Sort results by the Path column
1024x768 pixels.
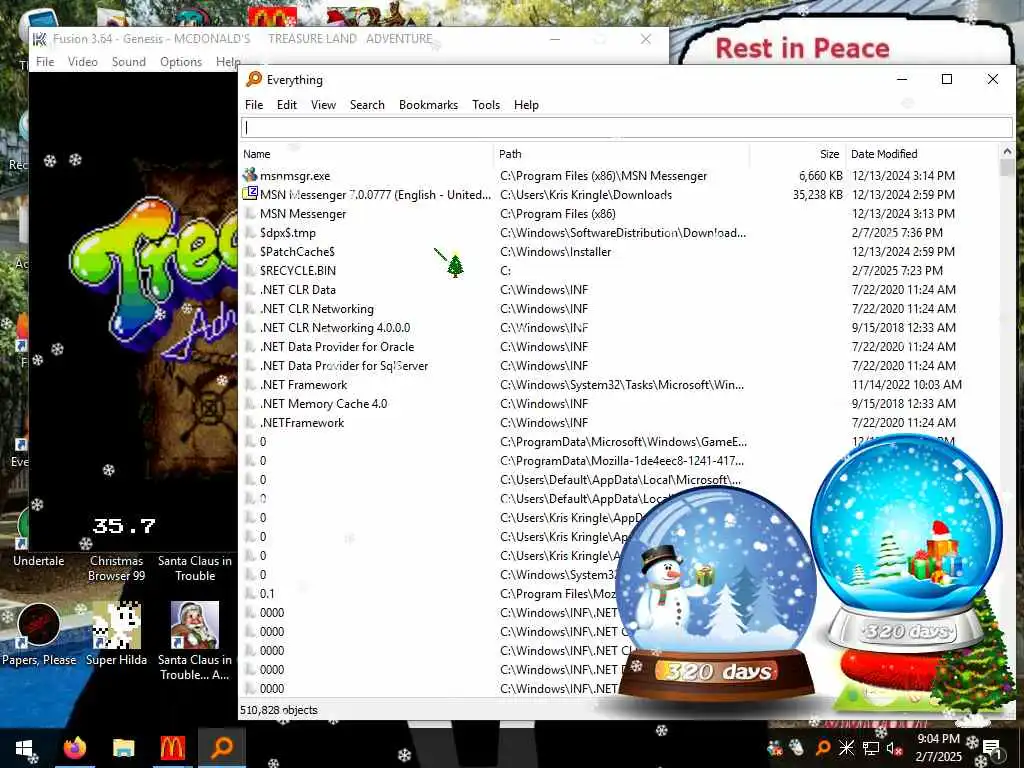point(622,154)
